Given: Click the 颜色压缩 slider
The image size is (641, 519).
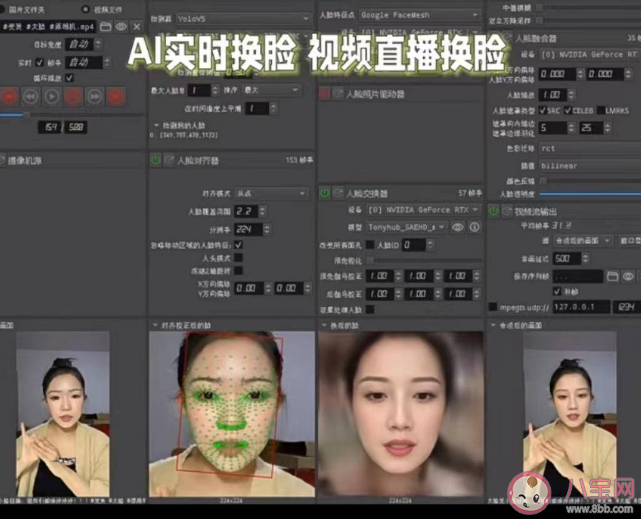Looking at the screenshot, I should click(x=590, y=181).
